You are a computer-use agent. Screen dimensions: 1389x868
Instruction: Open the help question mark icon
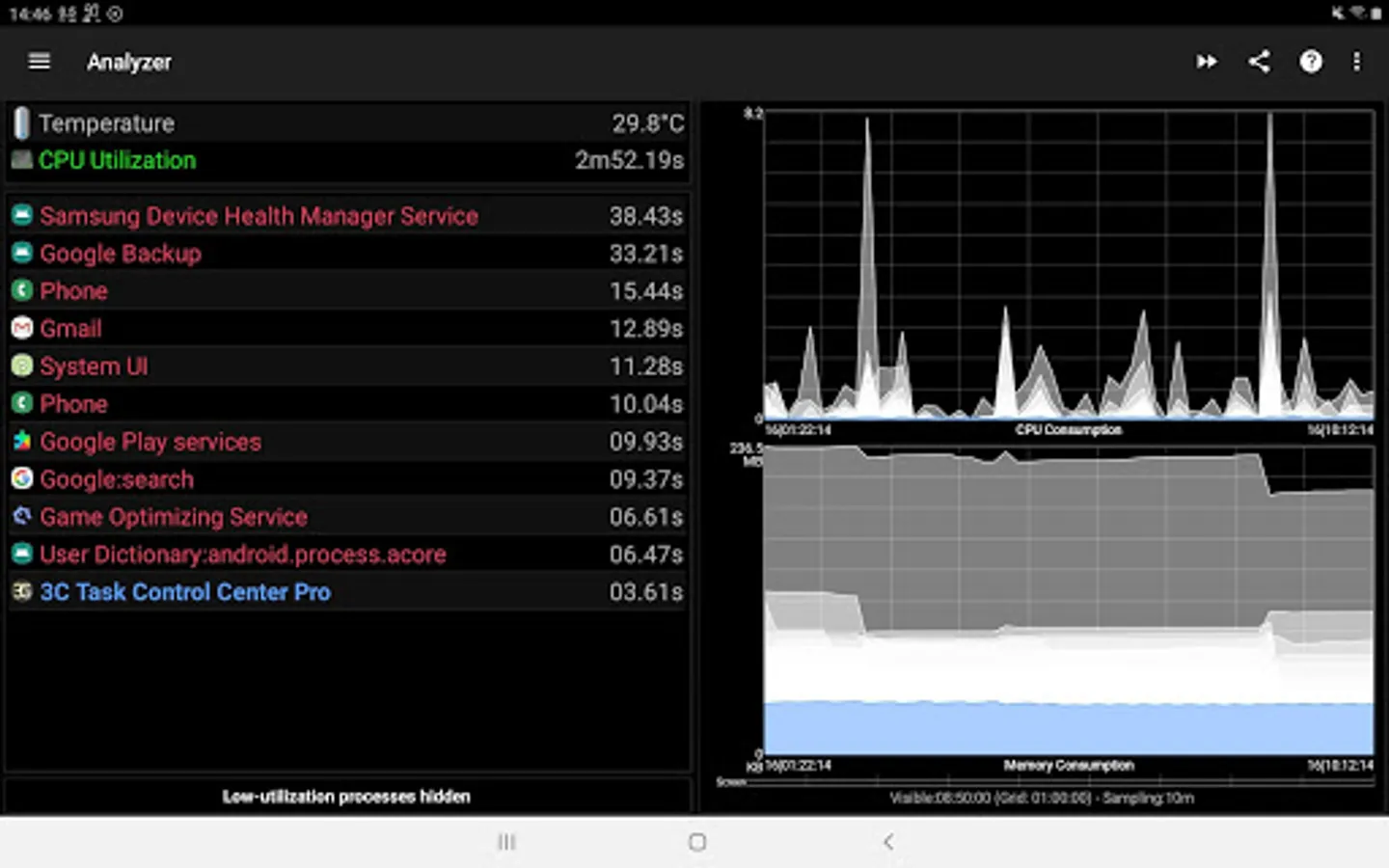[x=1310, y=62]
